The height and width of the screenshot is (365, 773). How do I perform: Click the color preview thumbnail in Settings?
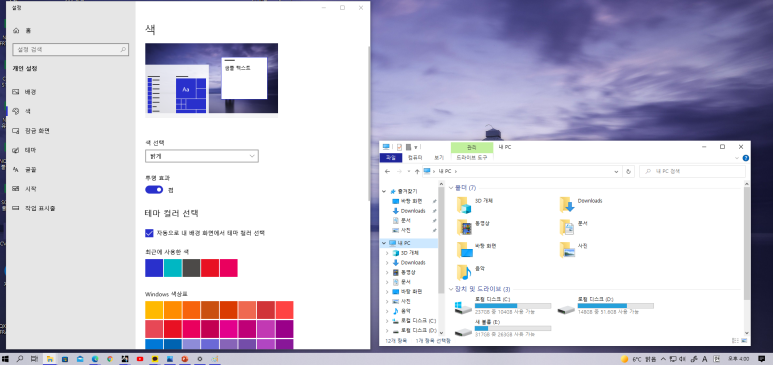[211, 78]
